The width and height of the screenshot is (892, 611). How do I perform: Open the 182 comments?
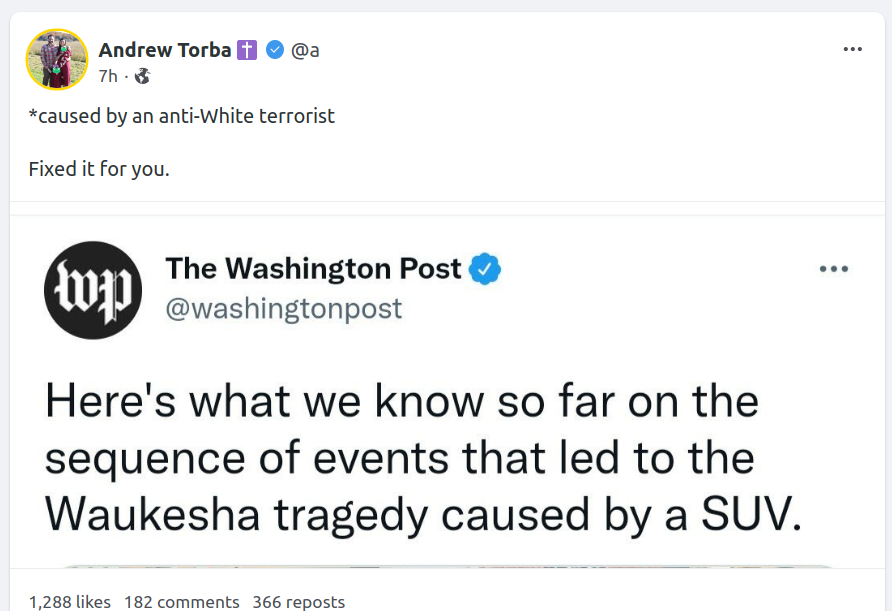(182, 601)
